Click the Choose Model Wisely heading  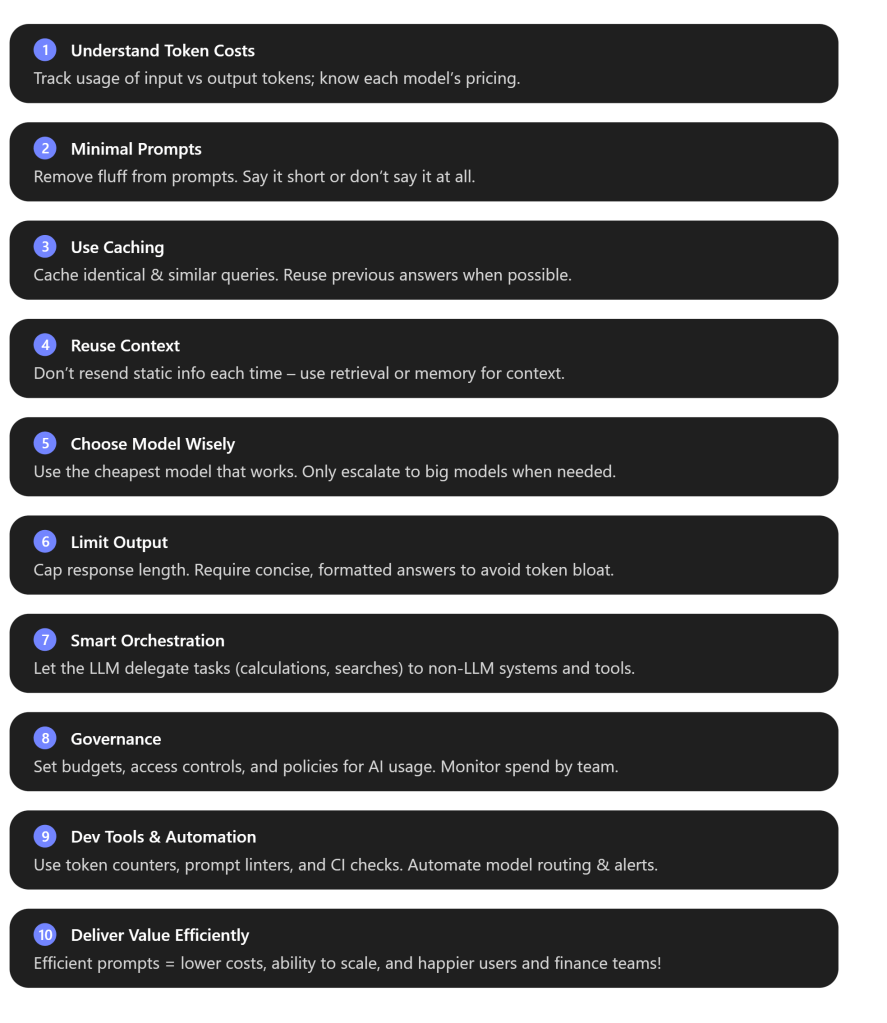point(152,444)
